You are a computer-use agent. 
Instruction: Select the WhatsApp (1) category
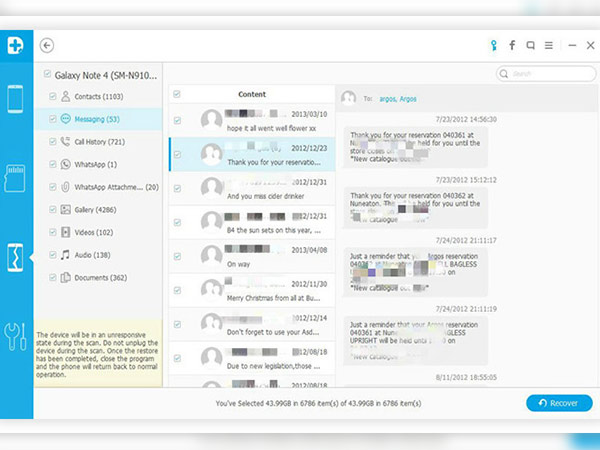95,164
